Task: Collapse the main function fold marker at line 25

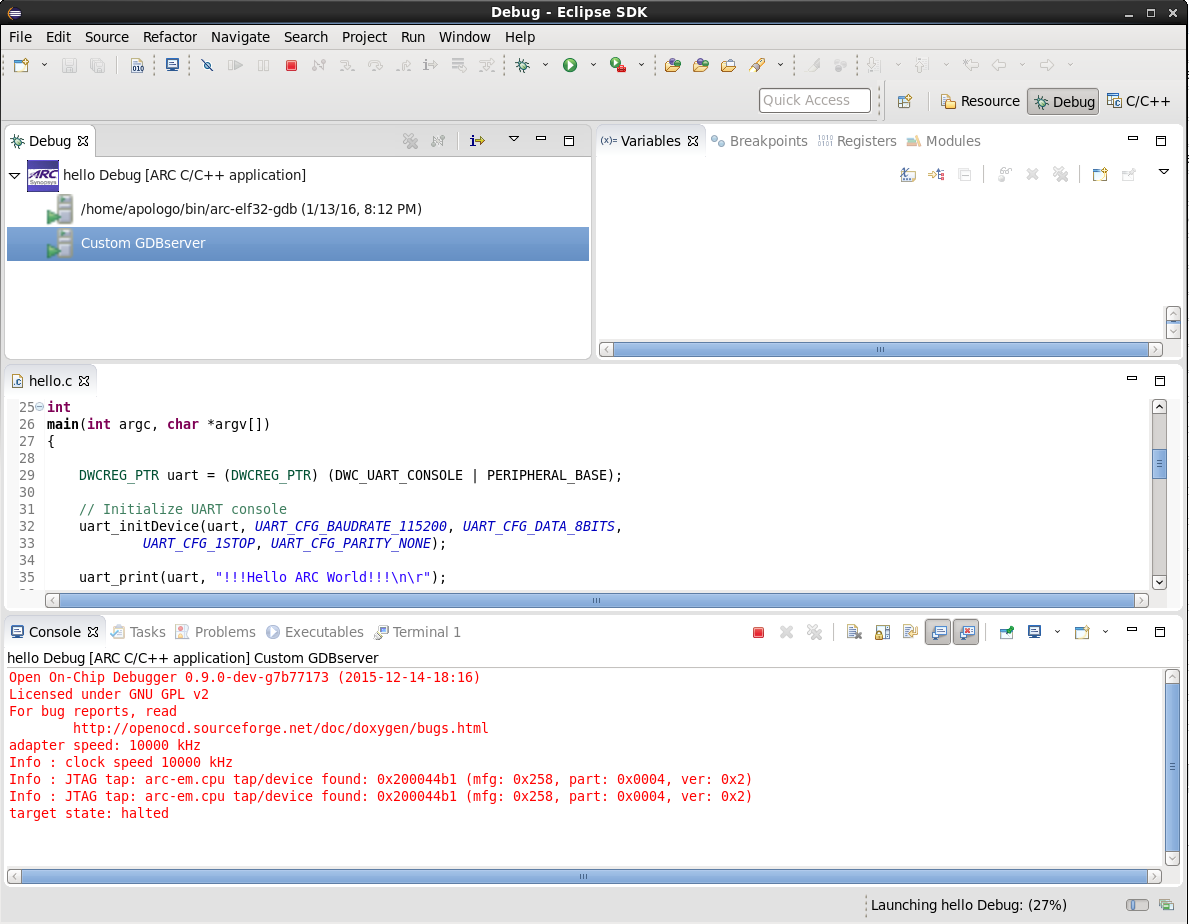Action: click(x=39, y=407)
